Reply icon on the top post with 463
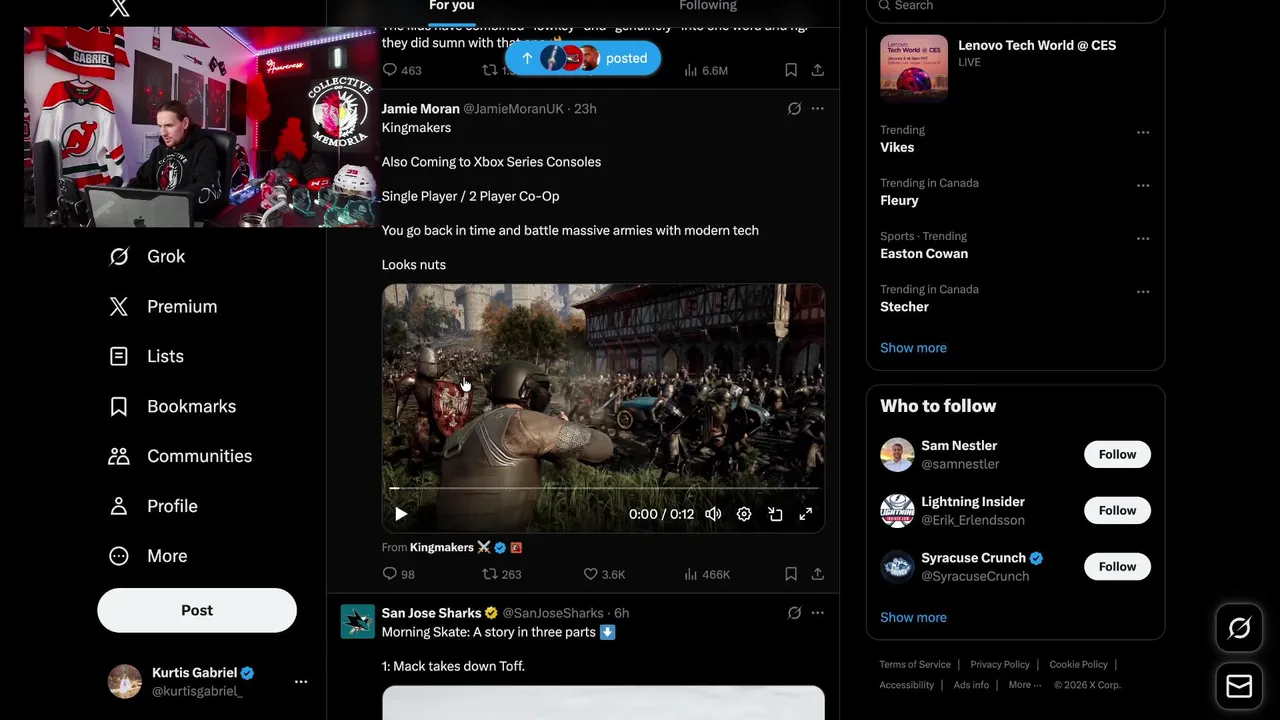 pyautogui.click(x=390, y=70)
